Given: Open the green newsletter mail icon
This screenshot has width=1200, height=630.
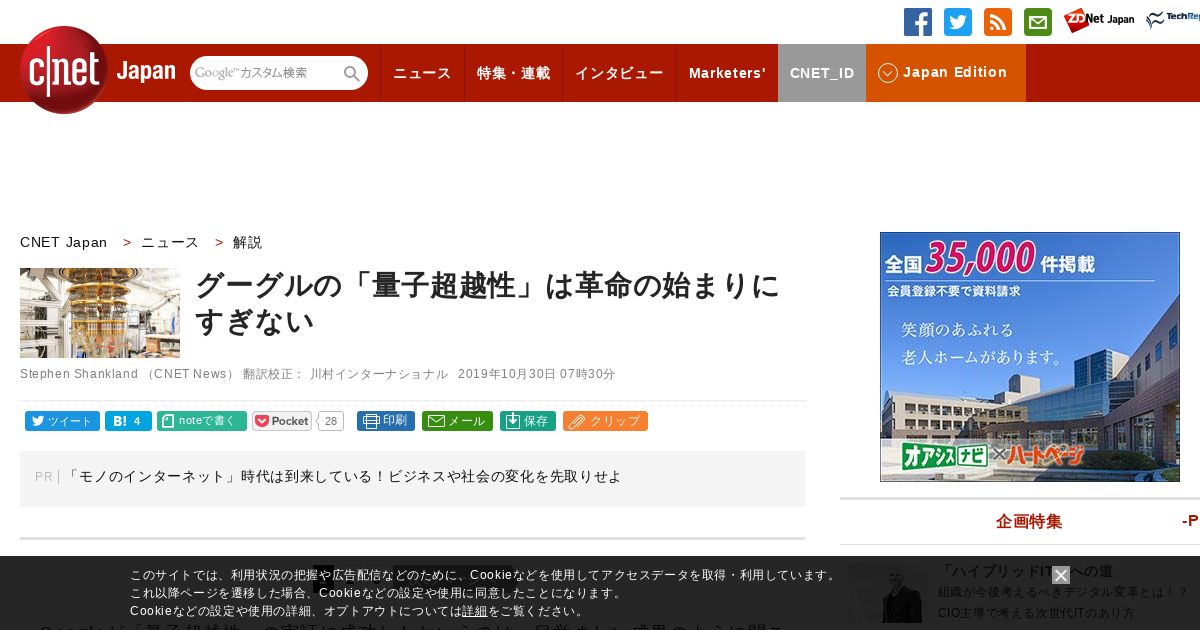Looking at the screenshot, I should (x=1038, y=22).
